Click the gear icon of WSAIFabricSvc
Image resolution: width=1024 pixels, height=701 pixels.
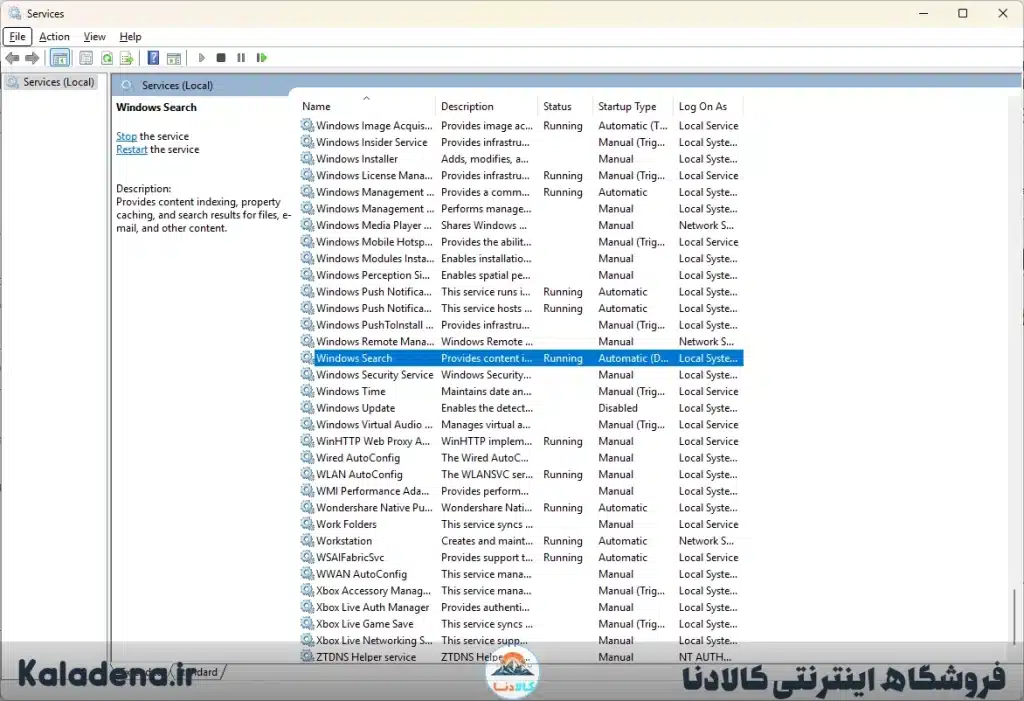pos(307,557)
